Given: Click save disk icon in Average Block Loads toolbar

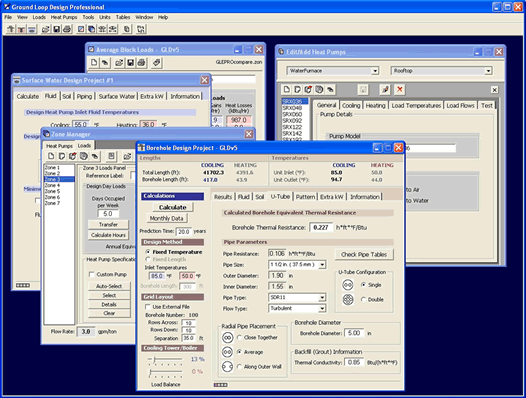Looking at the screenshot, I should point(130,62).
